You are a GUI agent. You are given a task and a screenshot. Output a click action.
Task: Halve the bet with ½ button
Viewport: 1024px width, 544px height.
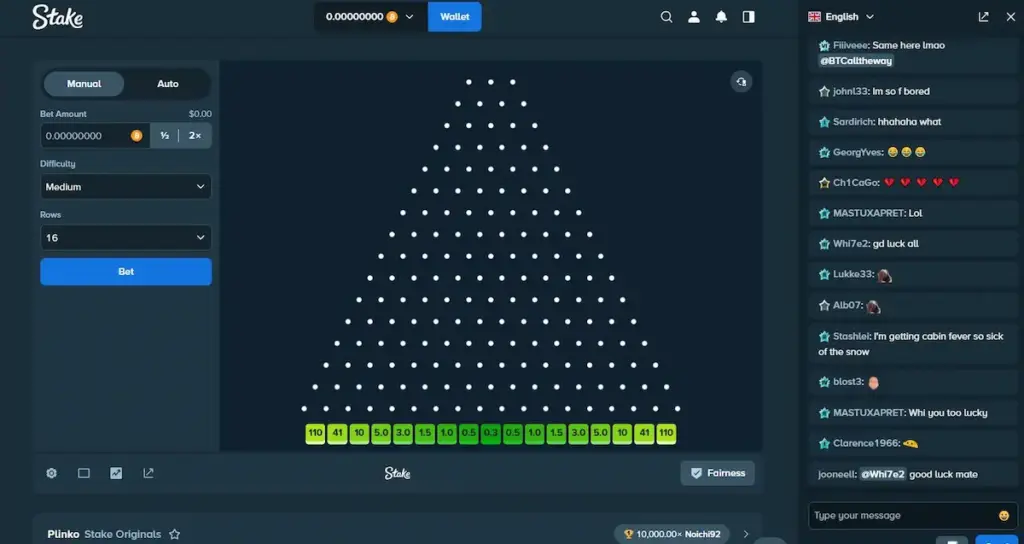pos(165,136)
